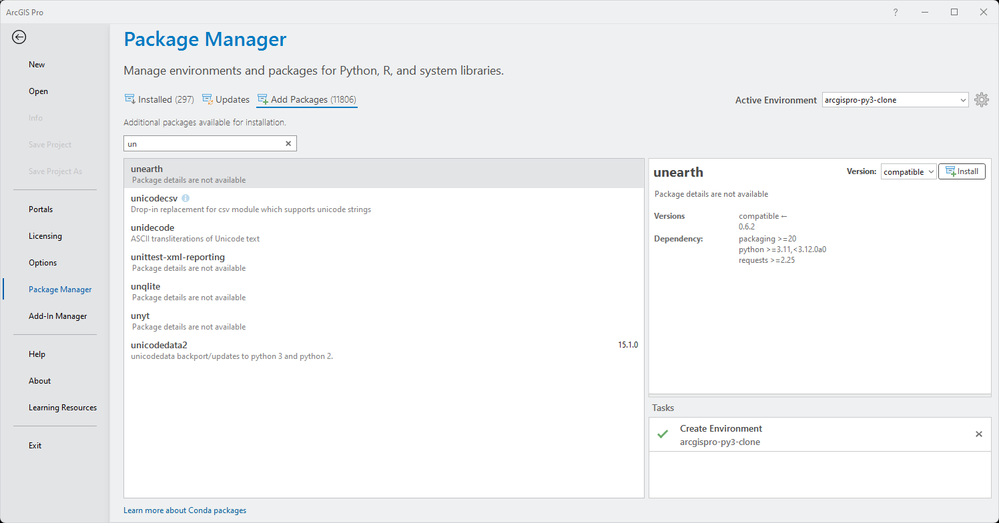Open the Installed packages tab
Screen dimensions: 999x523
(159, 99)
